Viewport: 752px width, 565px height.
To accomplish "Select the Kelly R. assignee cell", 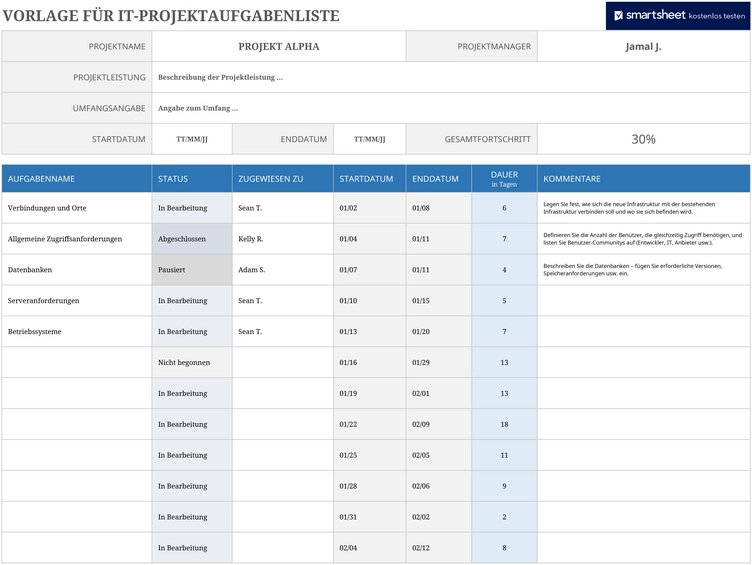I will 282,239.
